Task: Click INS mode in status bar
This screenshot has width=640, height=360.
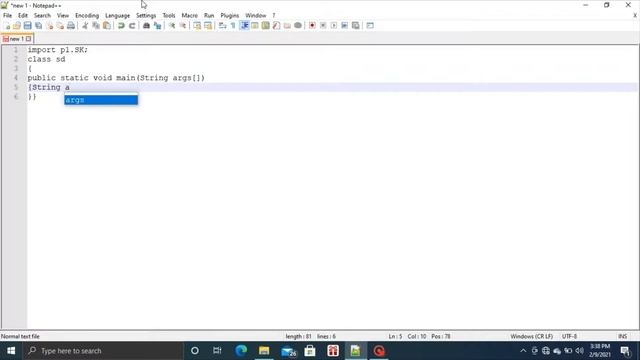Action: (x=622, y=336)
